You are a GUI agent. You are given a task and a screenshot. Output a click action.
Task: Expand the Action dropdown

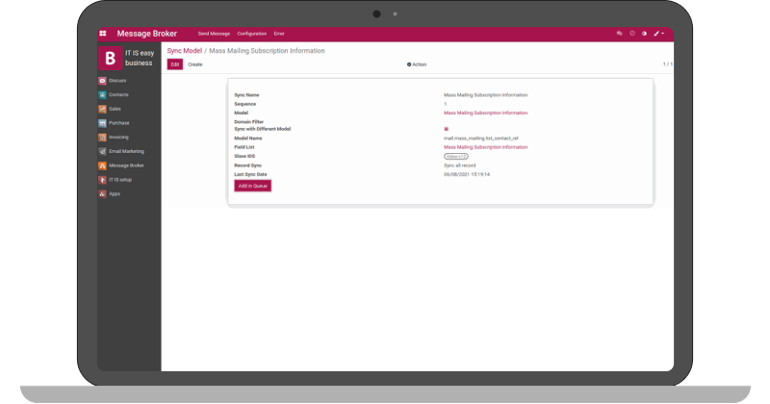click(x=417, y=64)
